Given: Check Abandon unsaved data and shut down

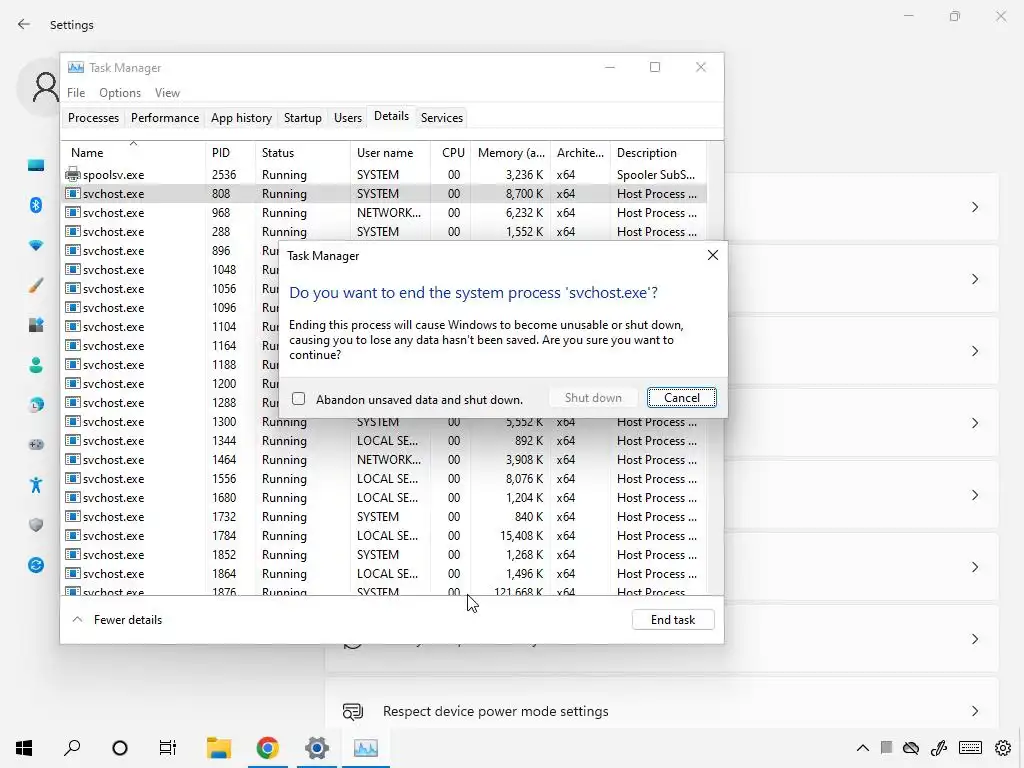Looking at the screenshot, I should pyautogui.click(x=298, y=399).
